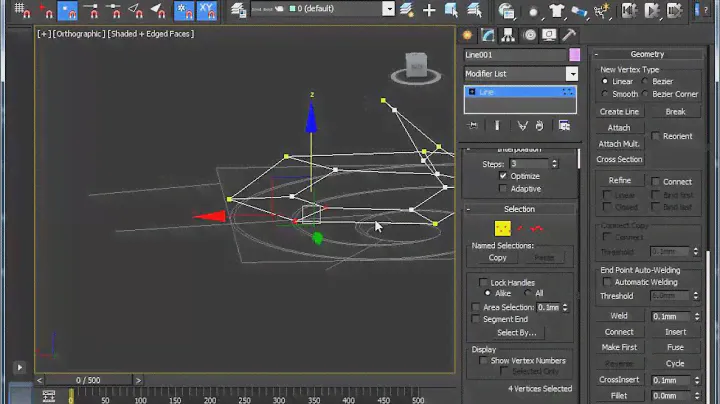The height and width of the screenshot is (404, 720).
Task: Open the Modifier List dropdown
Action: tap(521, 74)
